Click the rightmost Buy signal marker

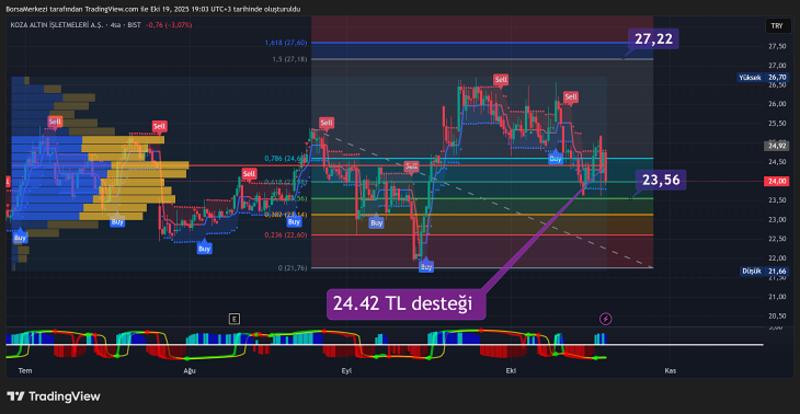pyautogui.click(x=555, y=158)
